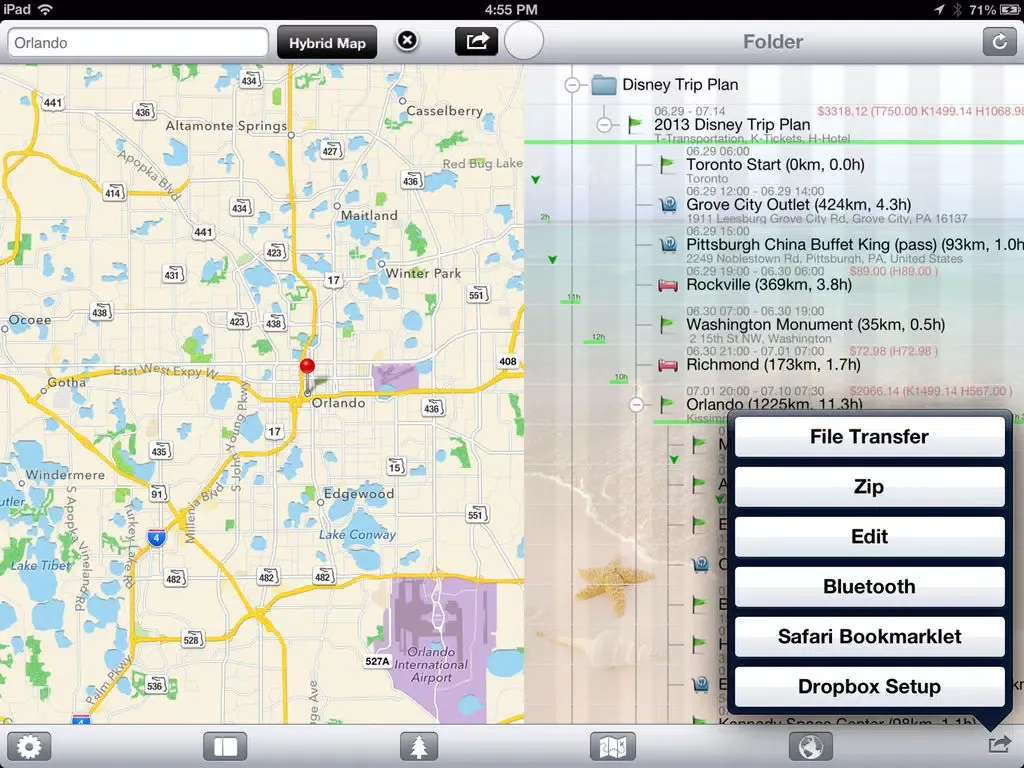Choose Bluetooth from the popup menu

pyautogui.click(x=869, y=586)
